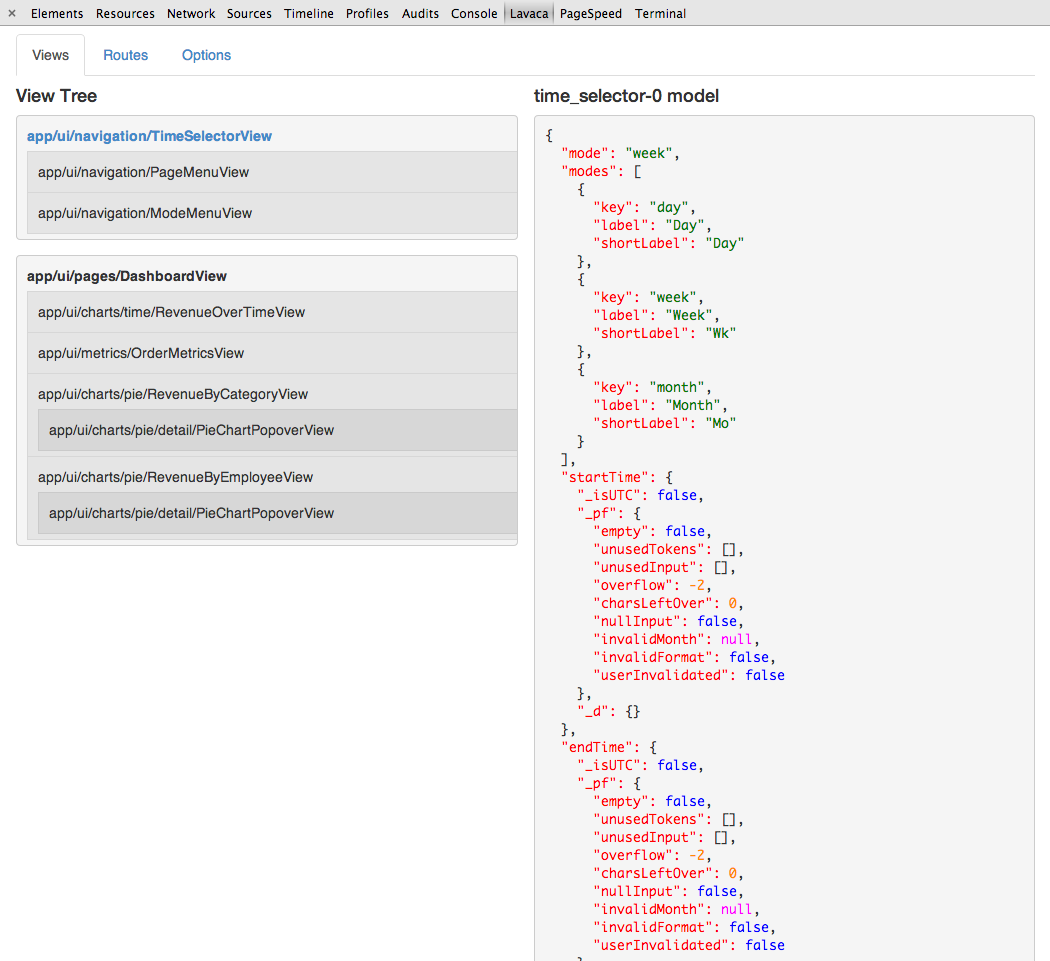Select the ModeMenuView tree row
1050x961 pixels.
click(272, 213)
